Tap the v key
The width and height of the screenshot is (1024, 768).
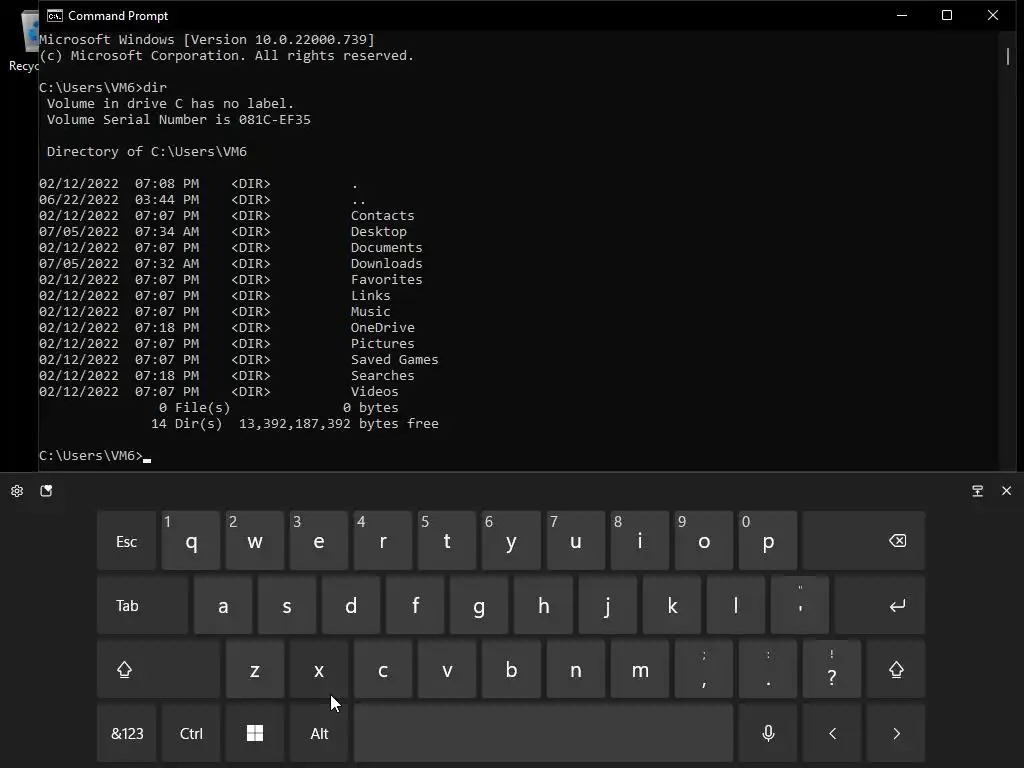pos(447,669)
